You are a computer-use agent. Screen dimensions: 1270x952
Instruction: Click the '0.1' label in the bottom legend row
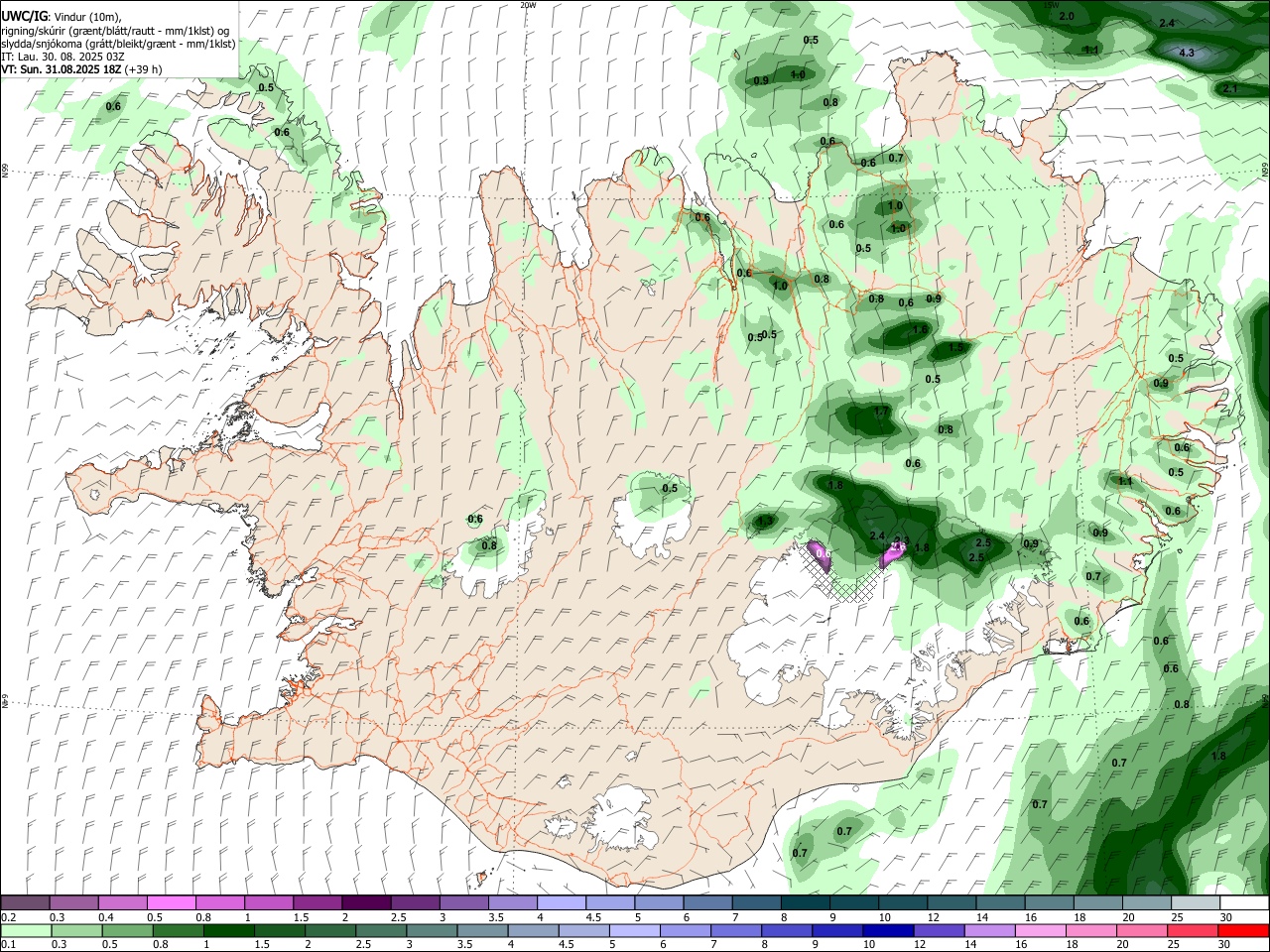[x=8, y=945]
